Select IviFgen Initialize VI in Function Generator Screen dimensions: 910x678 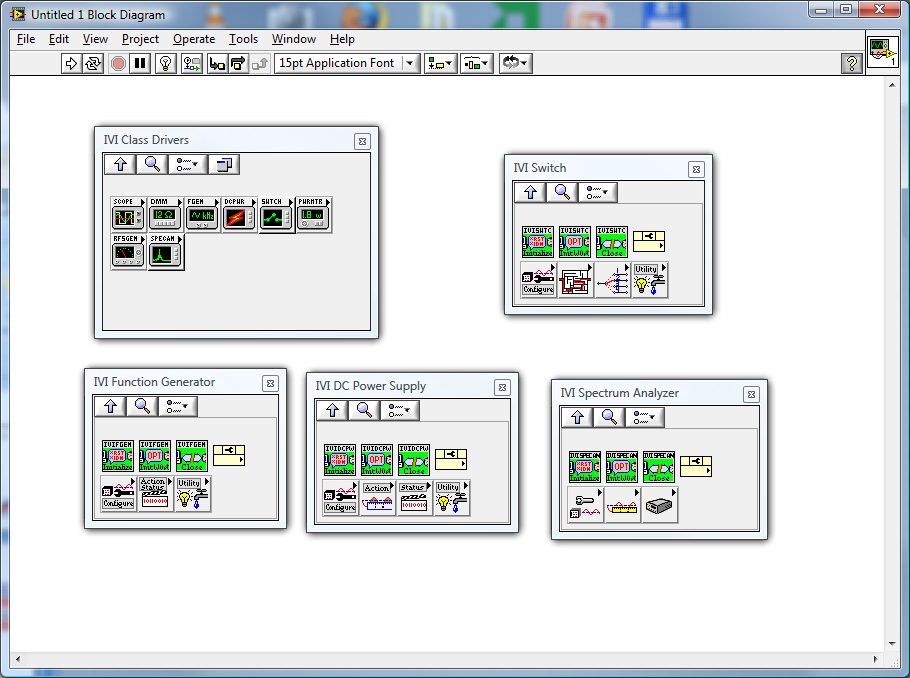pyautogui.click(x=118, y=455)
